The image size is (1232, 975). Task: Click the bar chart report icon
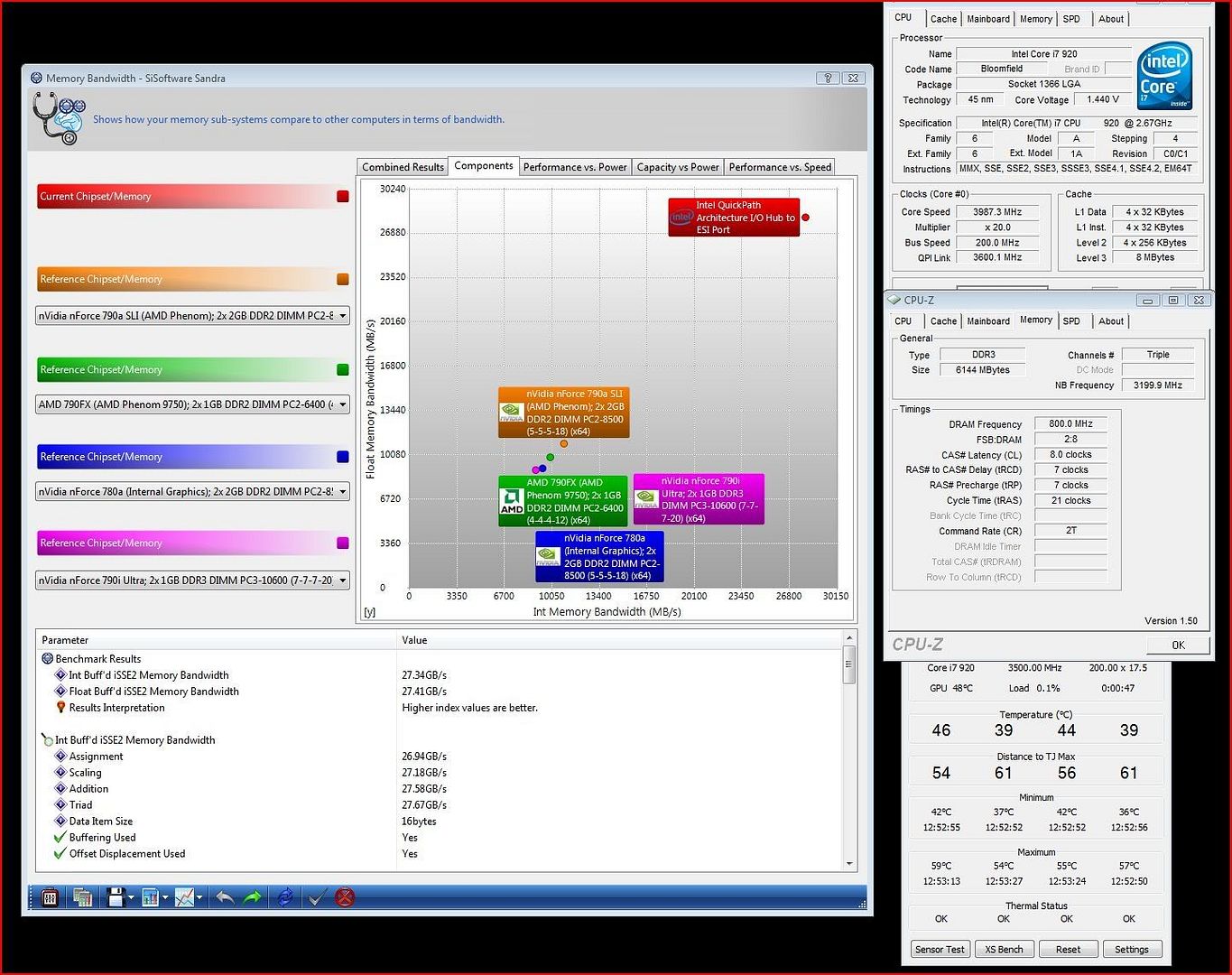[x=150, y=897]
